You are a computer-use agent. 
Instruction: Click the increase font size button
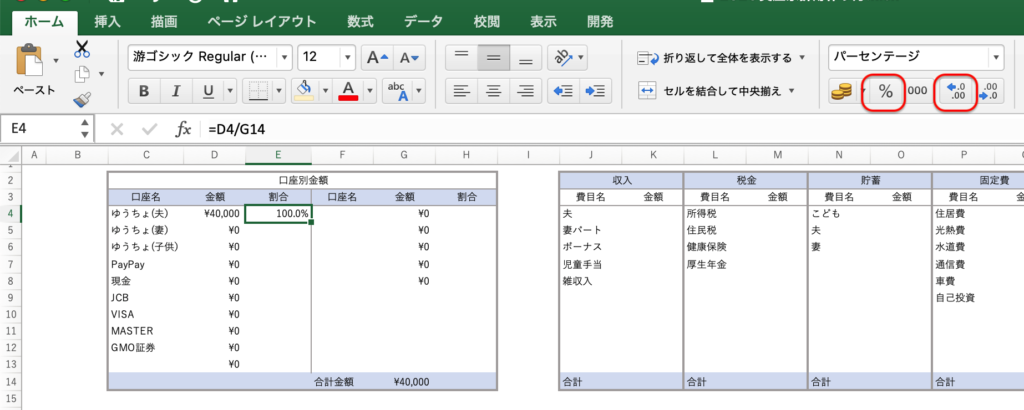coord(376,57)
